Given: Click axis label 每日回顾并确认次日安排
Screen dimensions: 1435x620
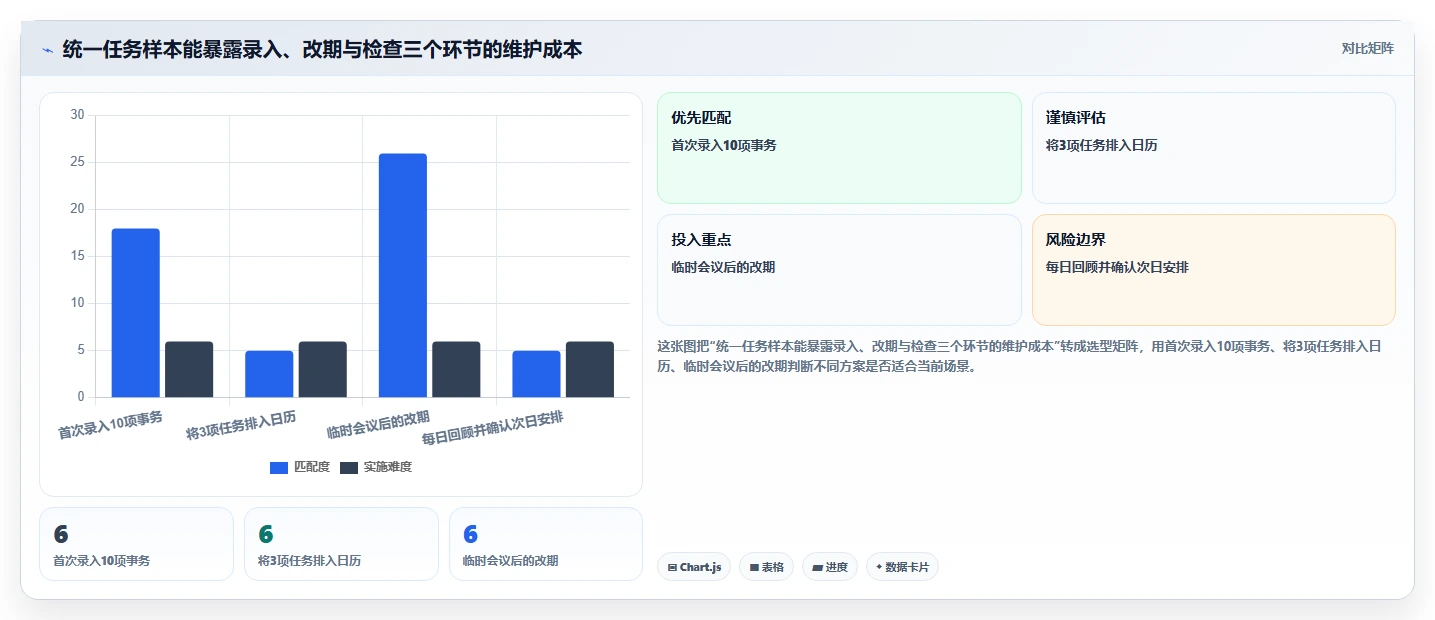Looking at the screenshot, I should point(493,428).
